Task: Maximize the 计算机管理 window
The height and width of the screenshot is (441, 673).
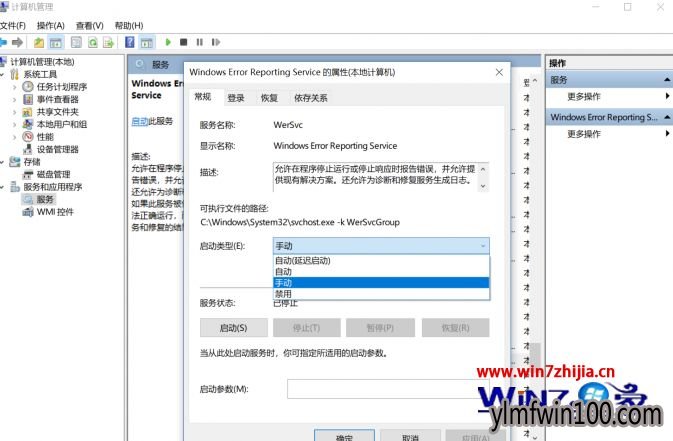Action: coord(628,7)
